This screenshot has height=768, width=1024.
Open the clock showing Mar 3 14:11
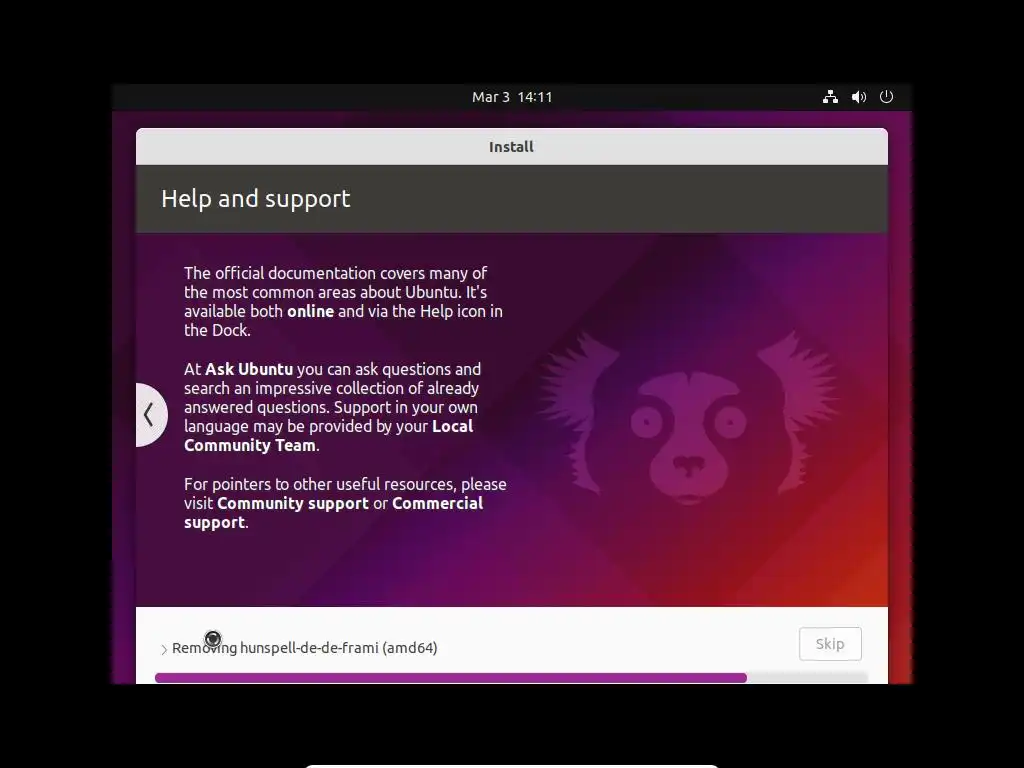(512, 97)
